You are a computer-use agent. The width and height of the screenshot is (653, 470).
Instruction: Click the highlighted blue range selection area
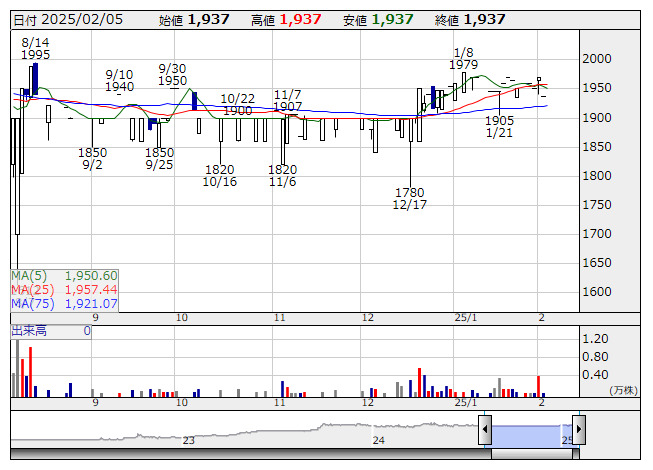[x=531, y=434]
